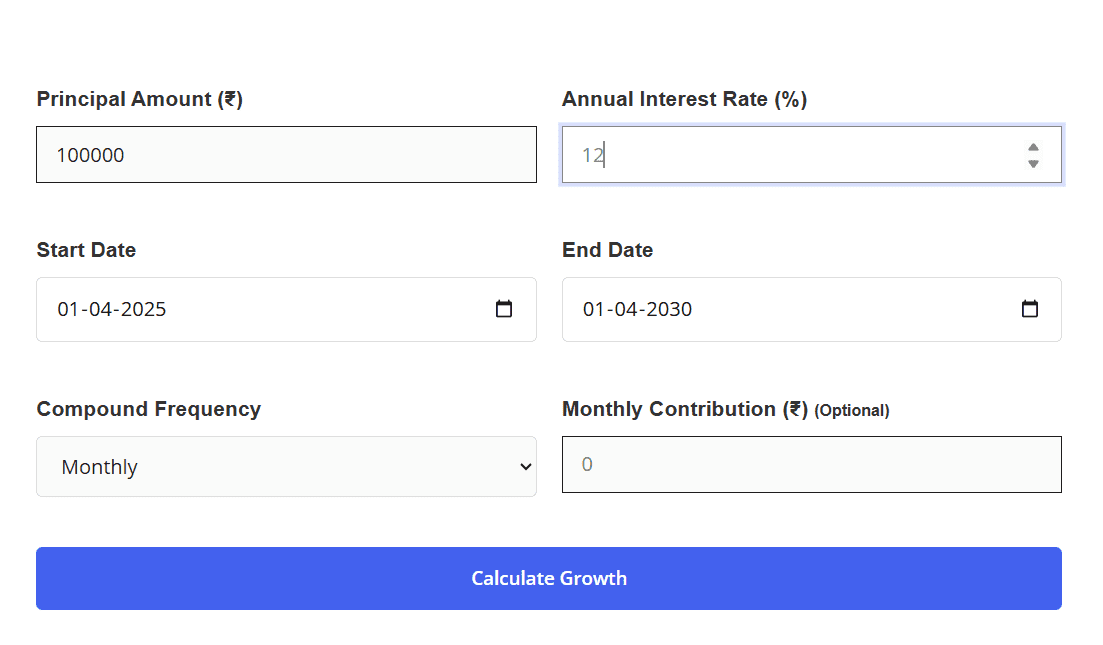Expand the Monthly frequency selection list

click(x=286, y=466)
